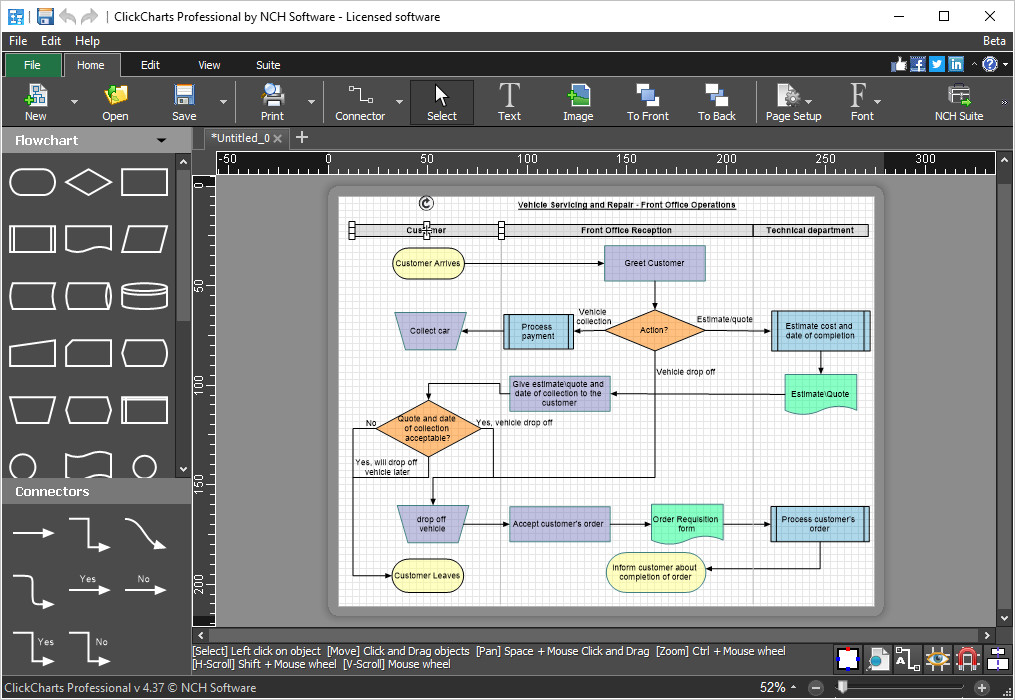This screenshot has width=1015, height=700.
Task: Add a new document tab with plus
Action: point(302,137)
